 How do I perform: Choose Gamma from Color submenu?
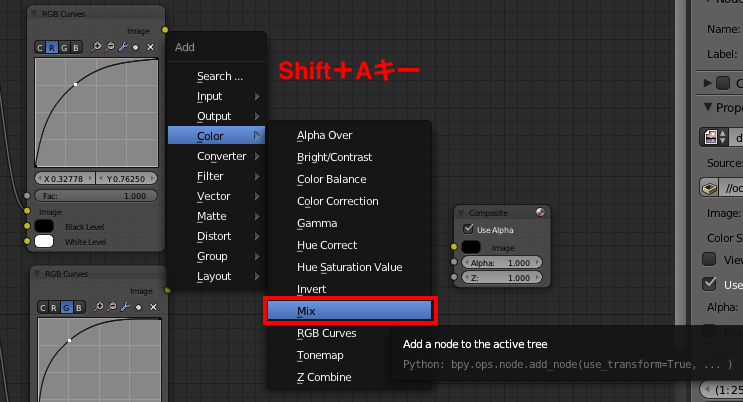350,223
